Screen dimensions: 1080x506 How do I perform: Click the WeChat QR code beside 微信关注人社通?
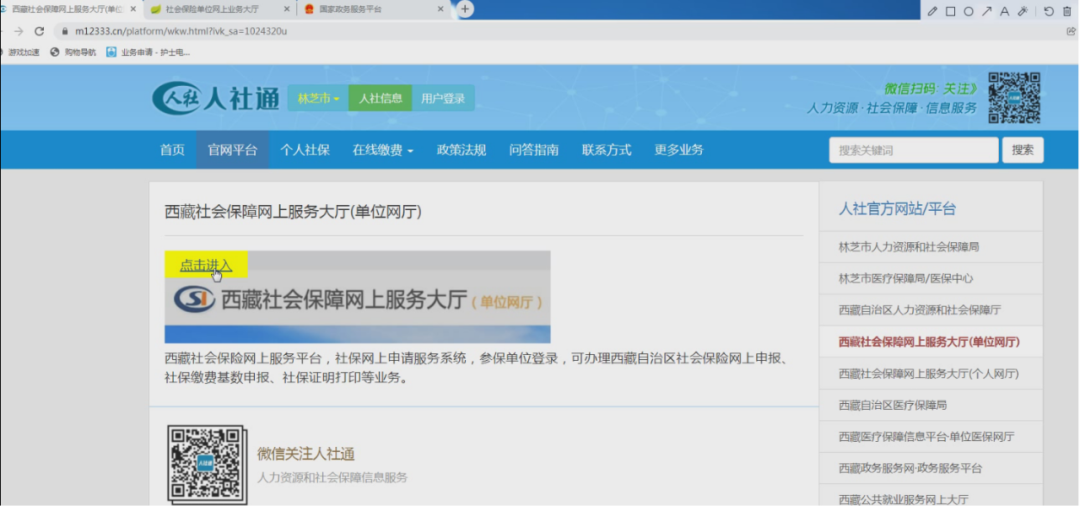(x=207, y=465)
